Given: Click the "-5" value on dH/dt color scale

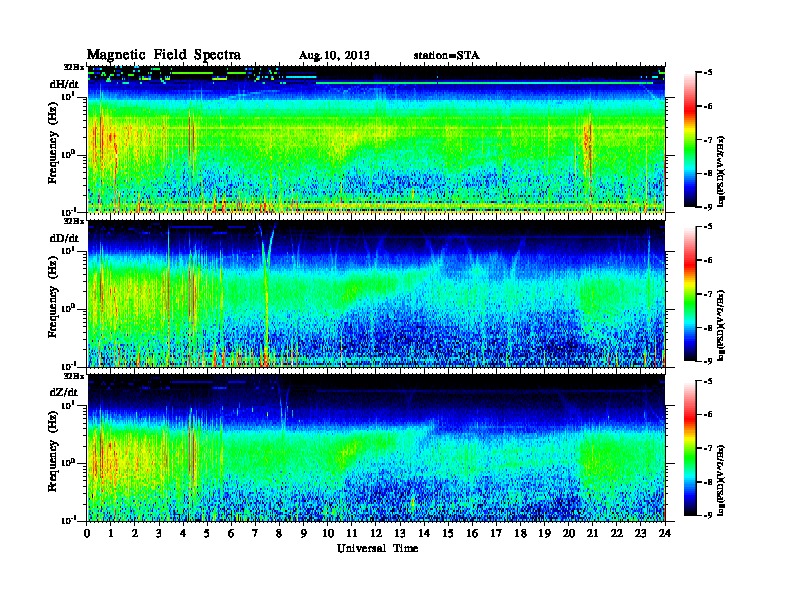Looking at the screenshot, I should click(707, 73).
